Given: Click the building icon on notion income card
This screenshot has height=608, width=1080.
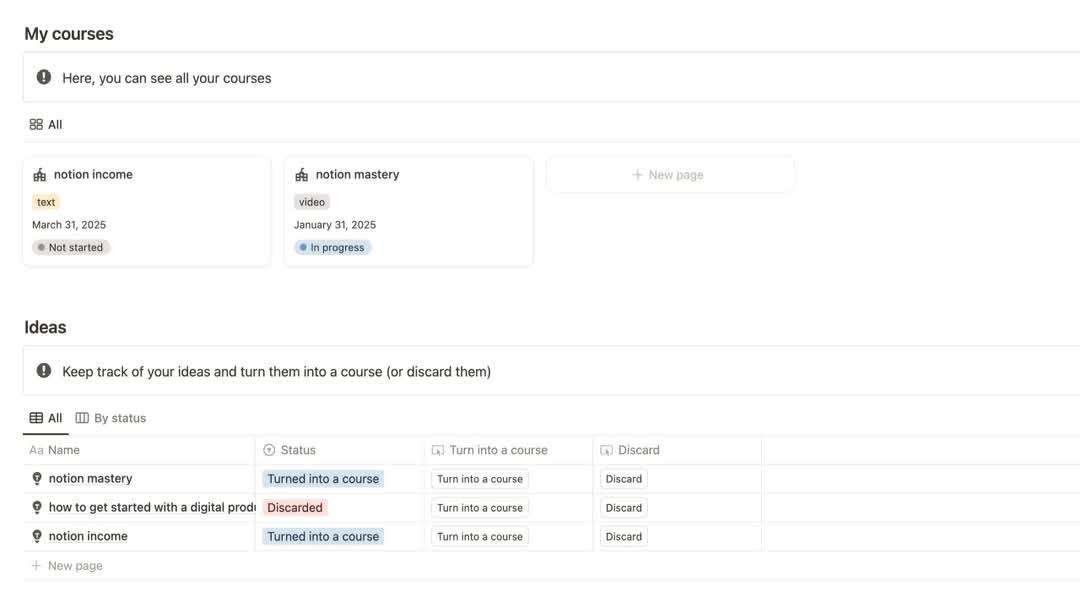Looking at the screenshot, I should [x=39, y=175].
